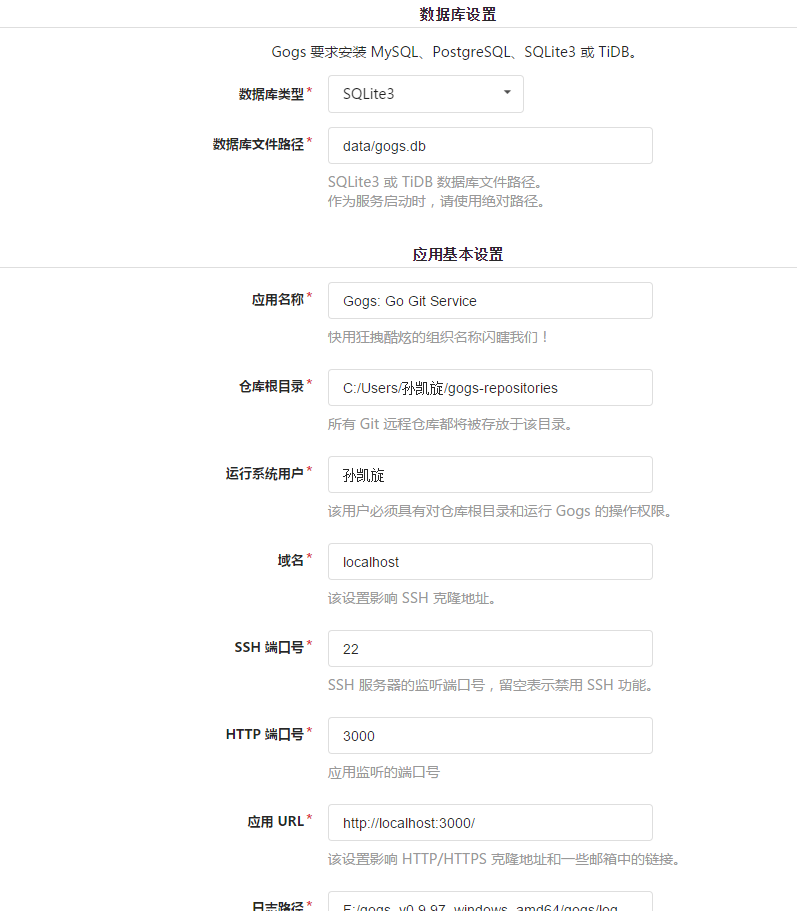Click the 数据库设置 section heading

pyautogui.click(x=458, y=15)
